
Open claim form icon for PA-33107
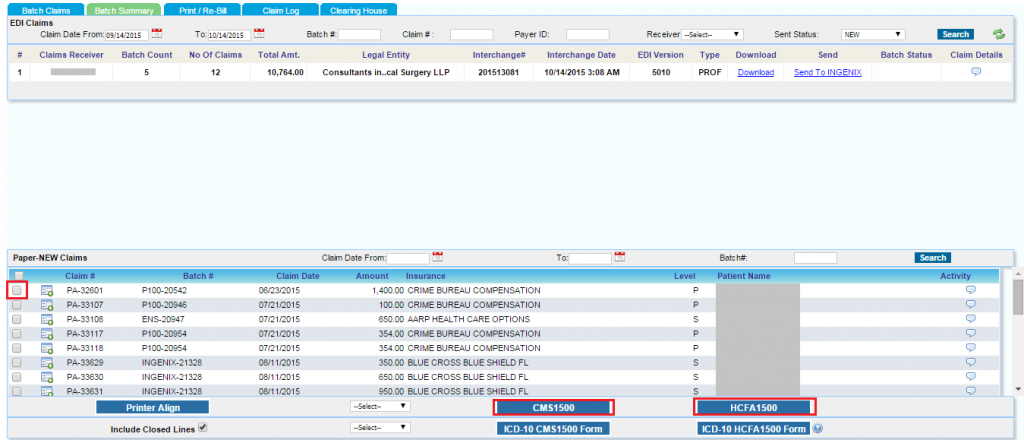[47, 305]
